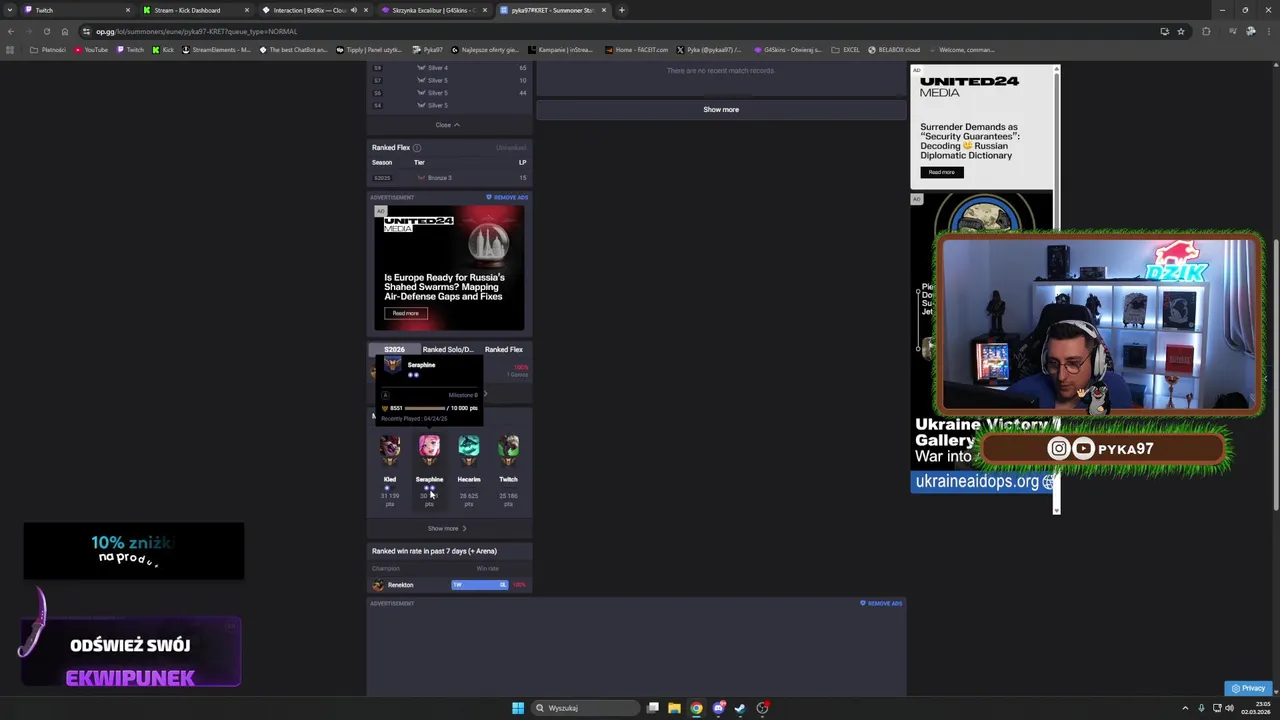Open the YouTube bookmark

point(91,50)
